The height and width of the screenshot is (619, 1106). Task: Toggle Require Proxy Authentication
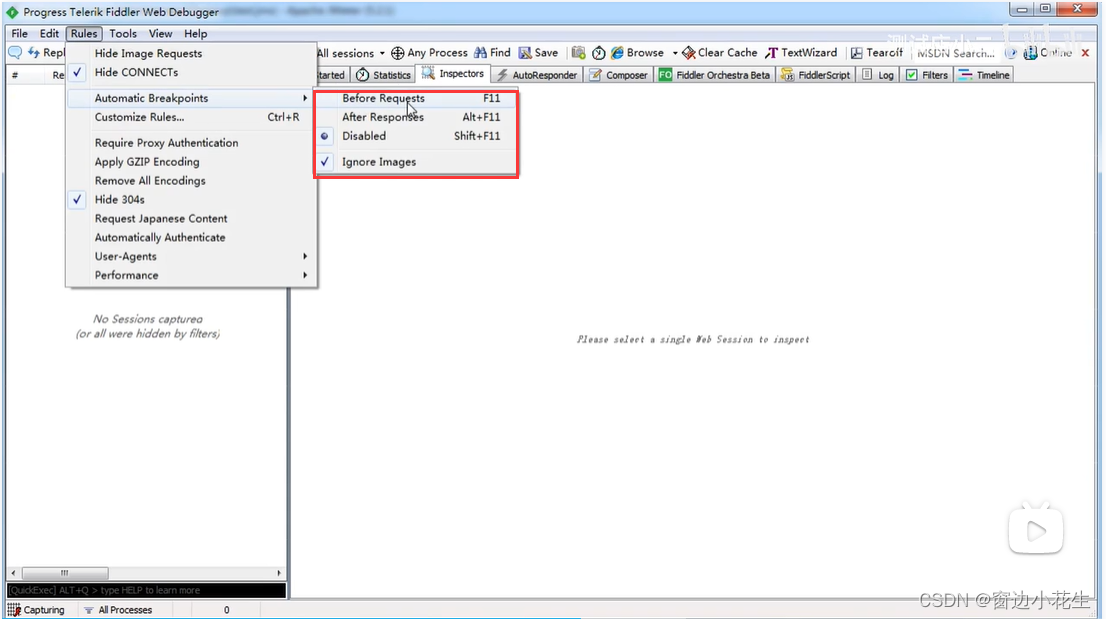[x=191, y=142]
